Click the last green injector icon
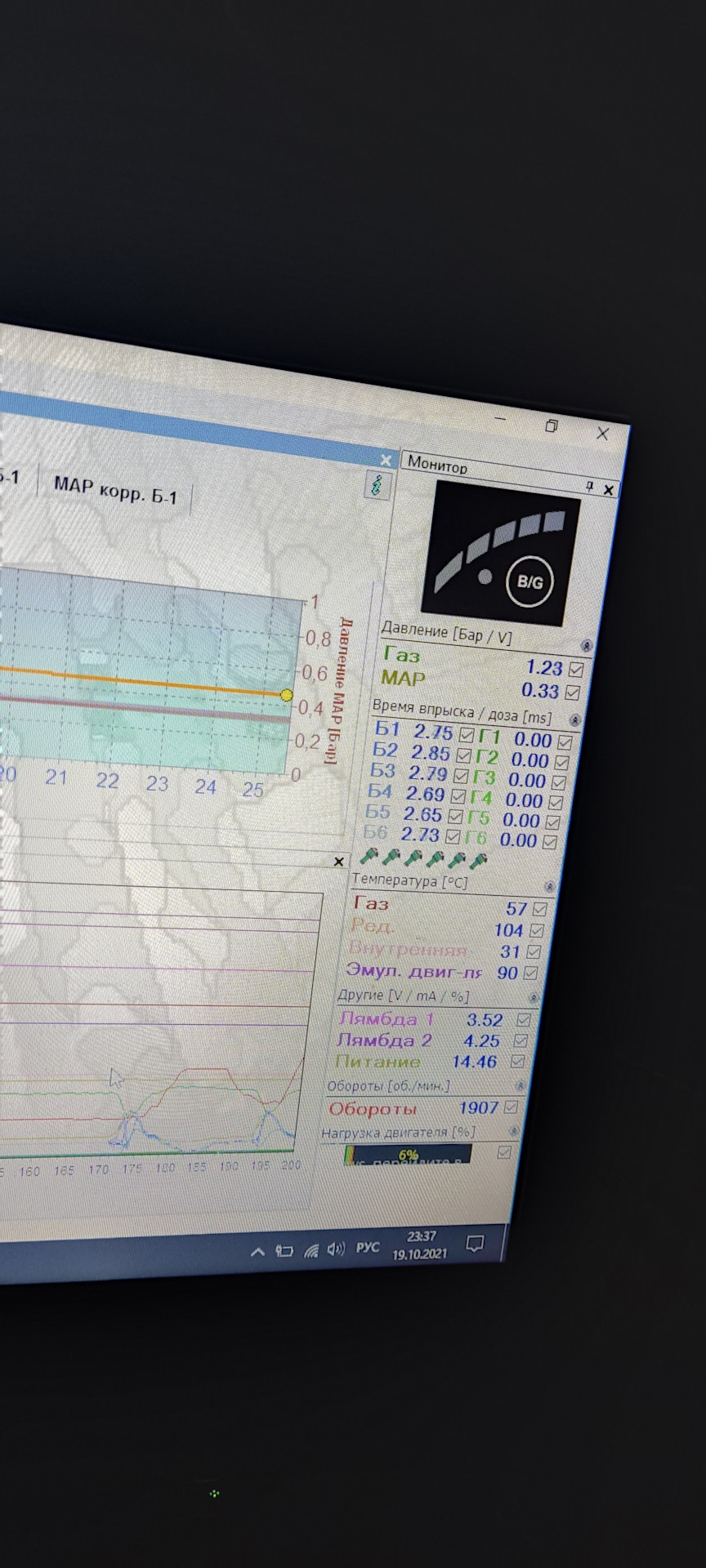 [480, 860]
